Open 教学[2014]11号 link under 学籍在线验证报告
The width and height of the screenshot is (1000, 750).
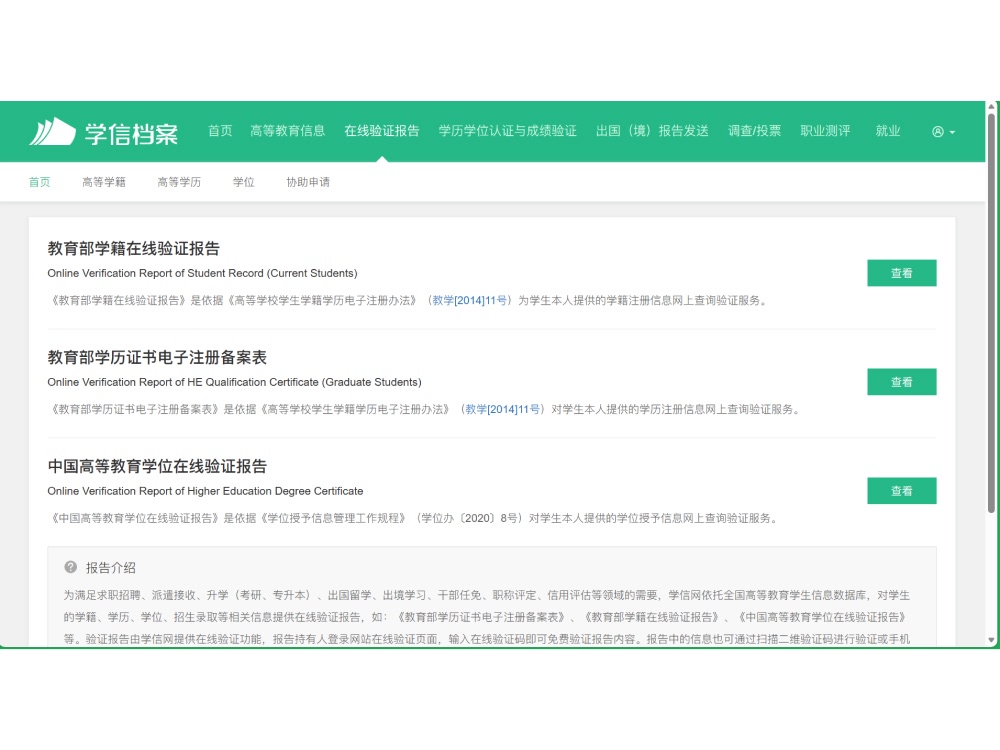click(470, 300)
